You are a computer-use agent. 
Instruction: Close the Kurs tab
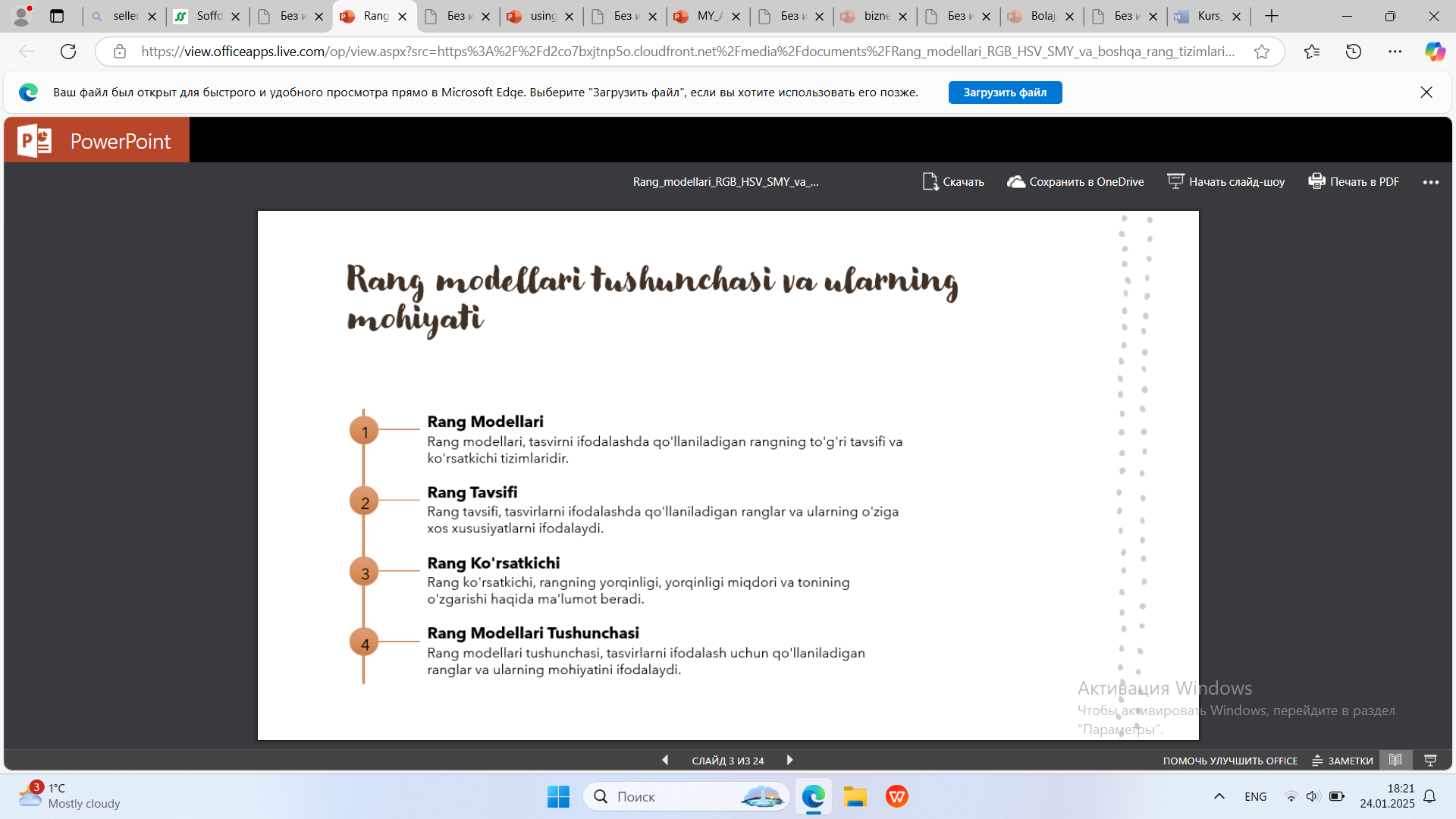click(x=1236, y=16)
